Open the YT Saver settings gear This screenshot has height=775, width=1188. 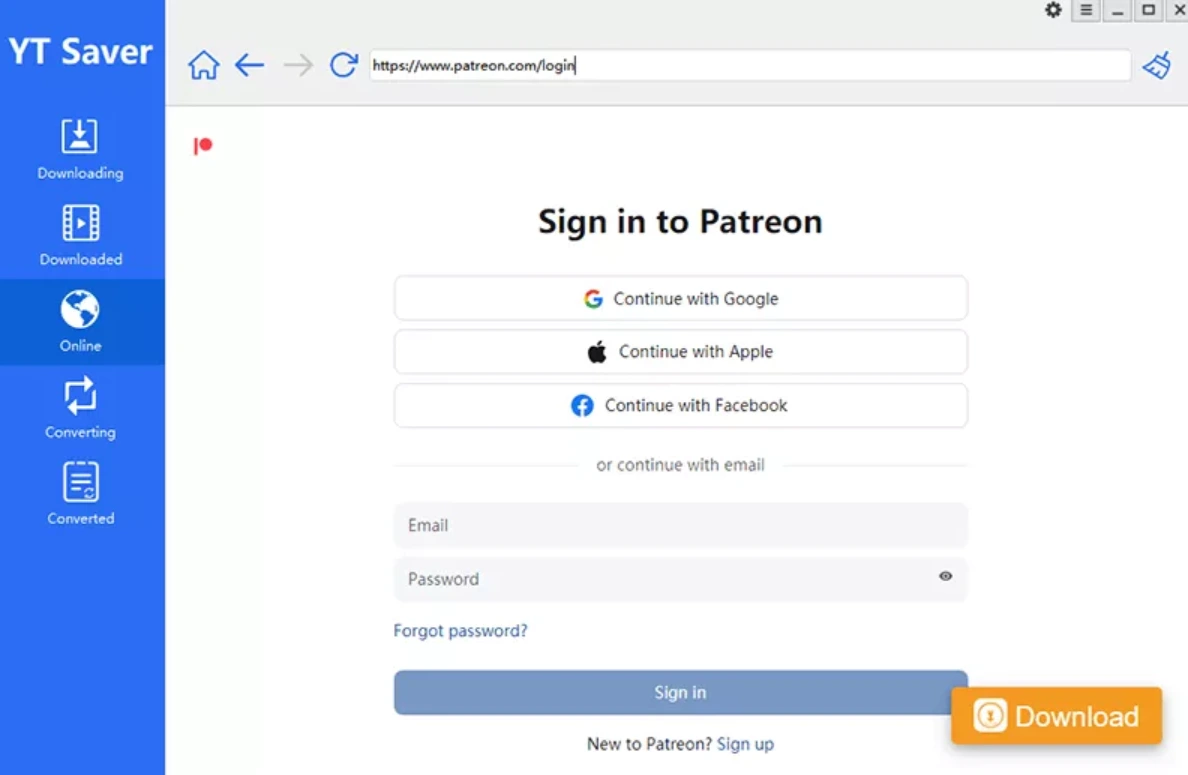click(x=1053, y=10)
